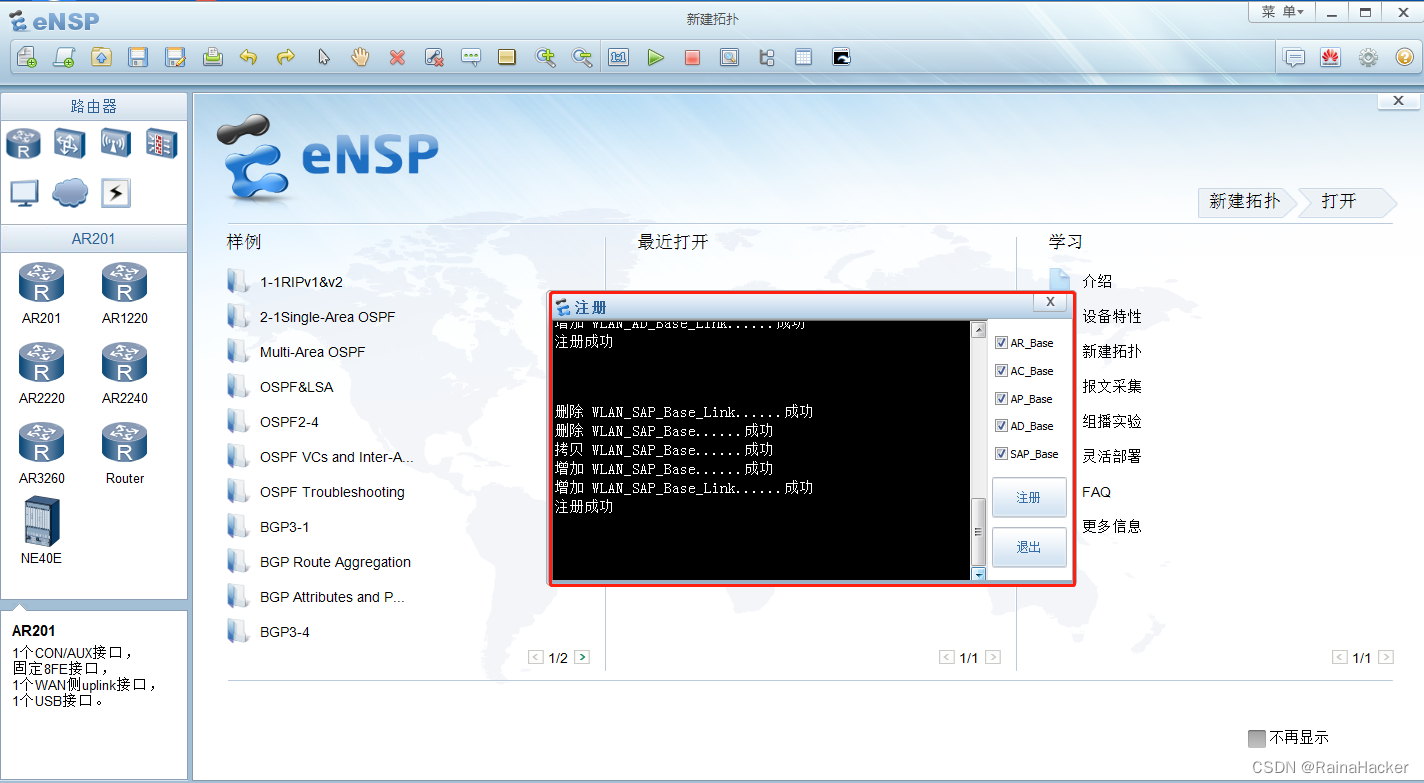Screen dimensions: 1424x783
Task: Open the 菜单 dropdown
Action: click(x=1281, y=12)
